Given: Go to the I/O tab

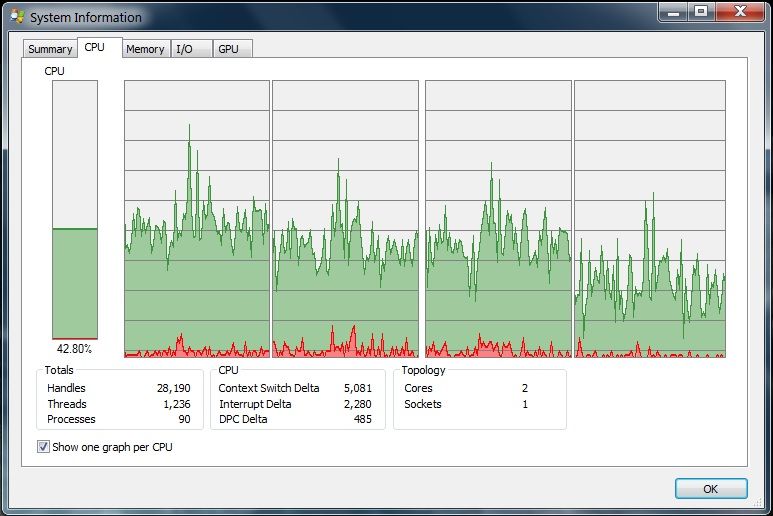Looking at the screenshot, I should coord(190,49).
